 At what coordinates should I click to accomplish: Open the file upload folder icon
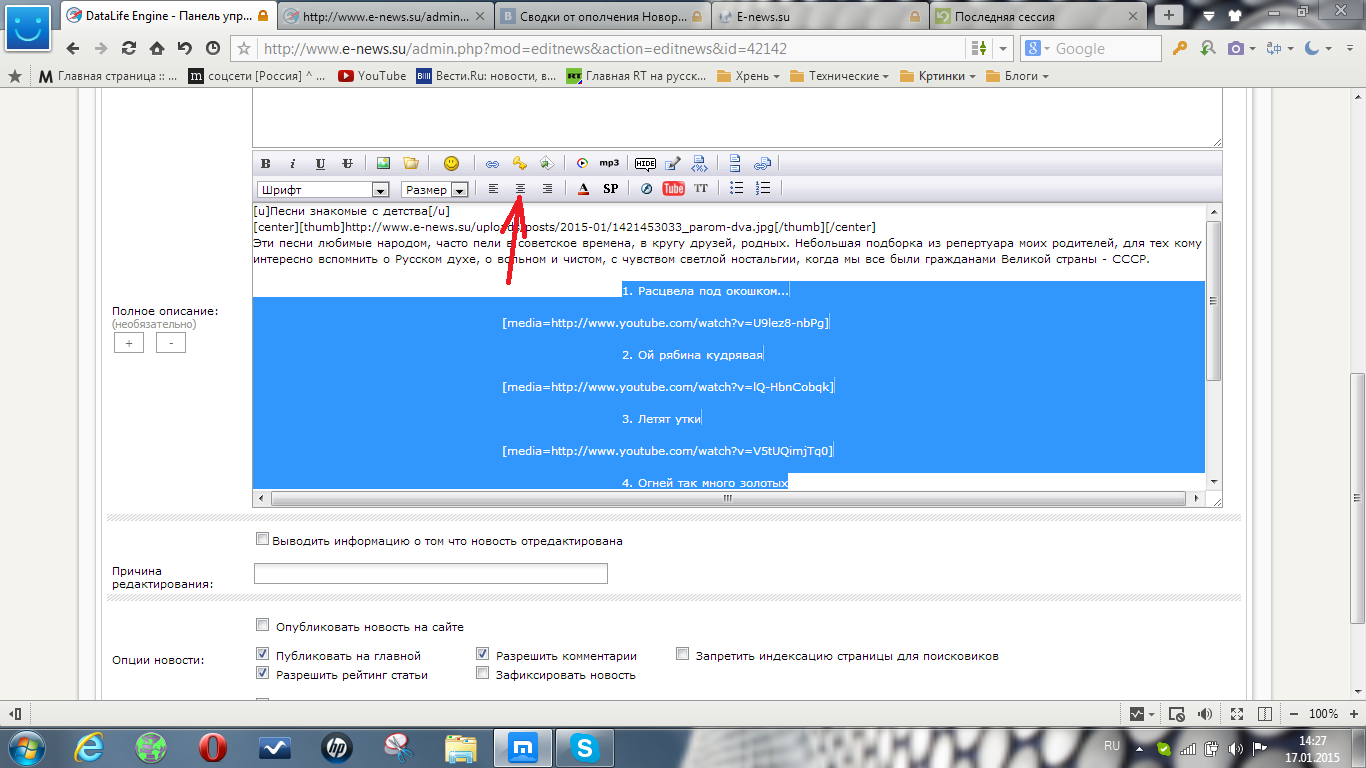click(410, 163)
